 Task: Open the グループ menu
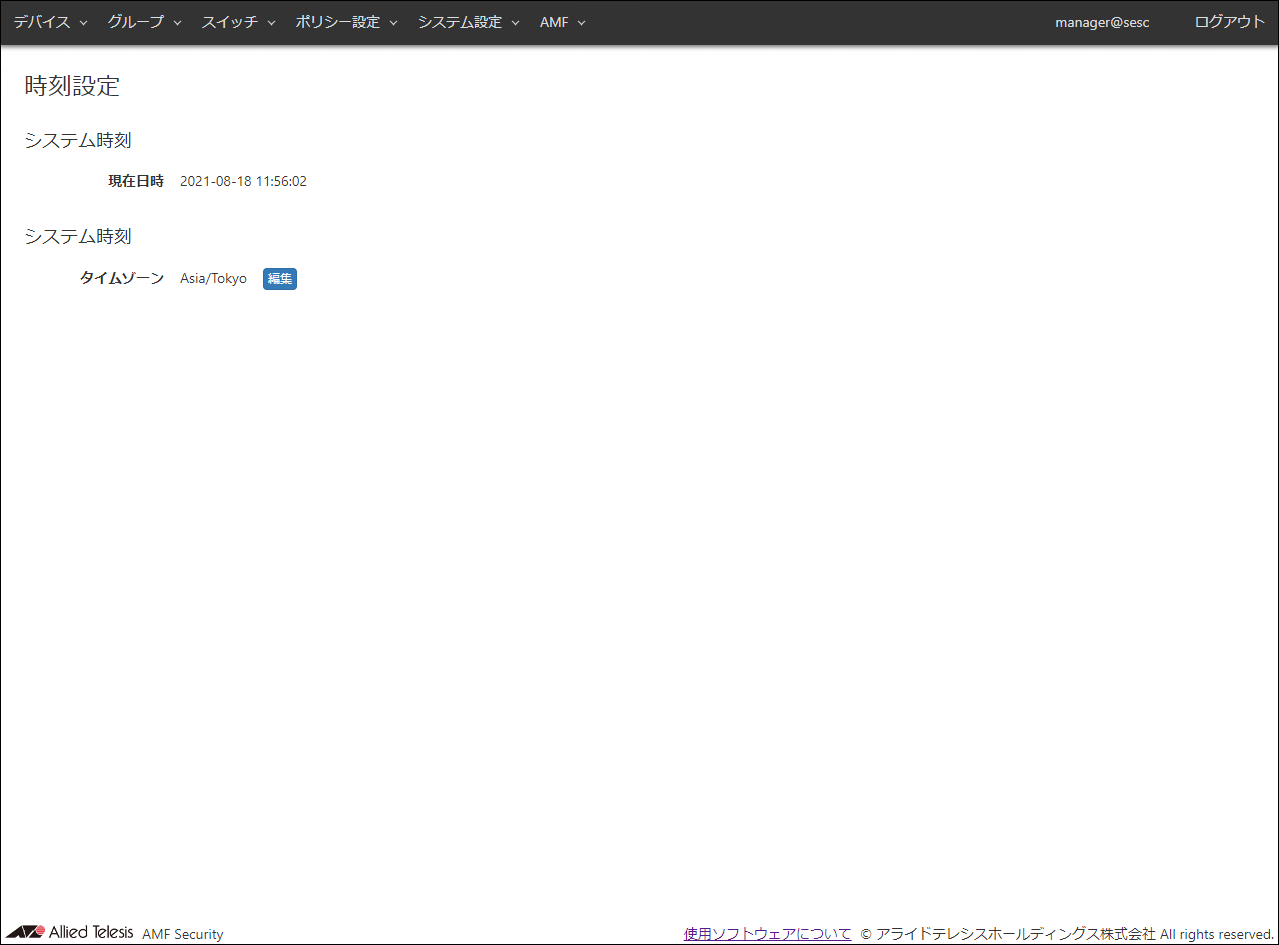144,22
